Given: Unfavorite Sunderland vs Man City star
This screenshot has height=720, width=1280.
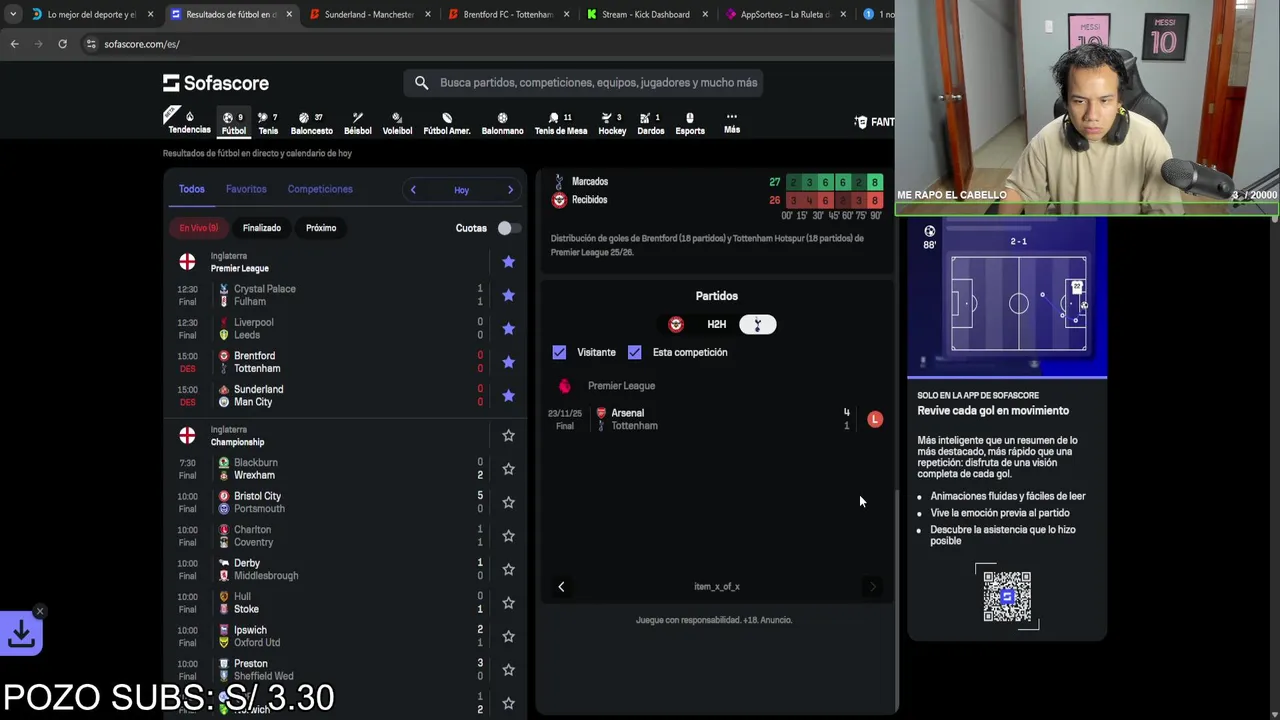Looking at the screenshot, I should [x=508, y=396].
